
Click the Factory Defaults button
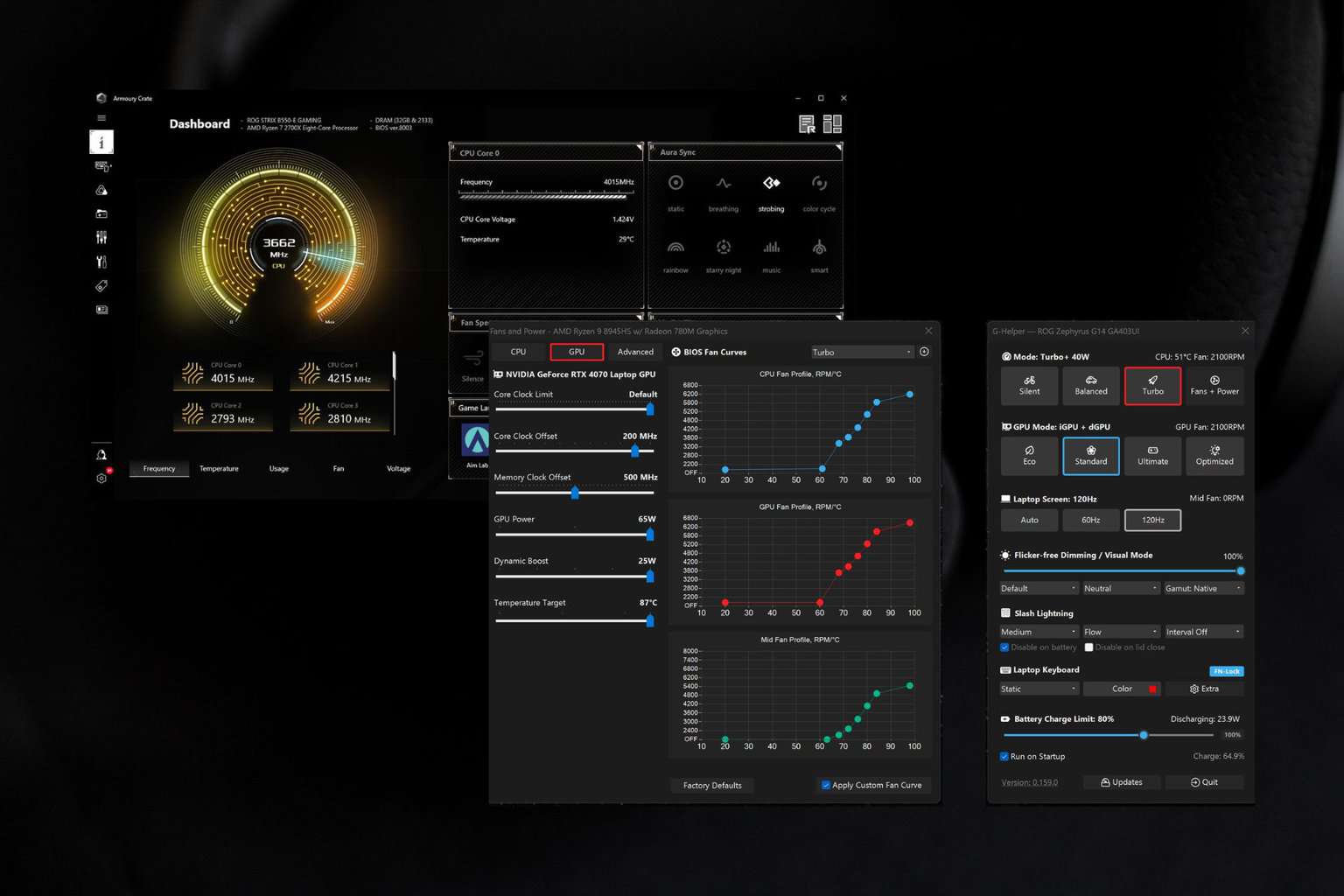[712, 785]
